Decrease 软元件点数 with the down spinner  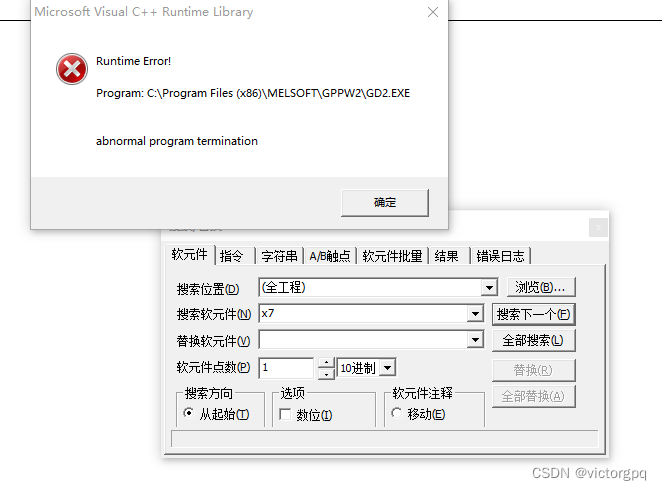(326, 374)
